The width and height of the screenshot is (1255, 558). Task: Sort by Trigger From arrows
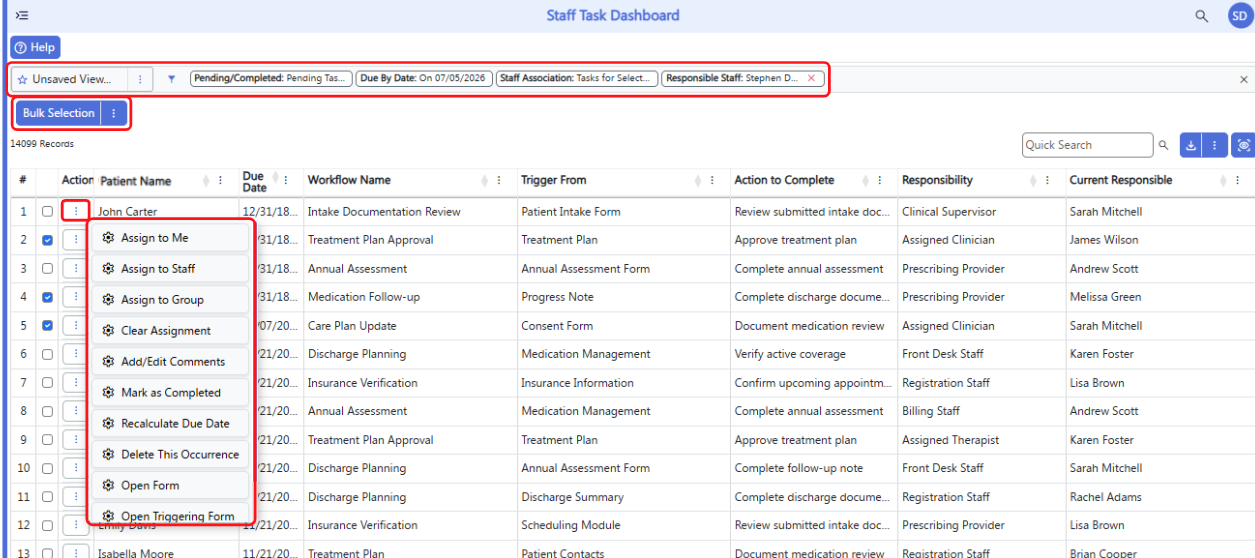[x=698, y=181]
